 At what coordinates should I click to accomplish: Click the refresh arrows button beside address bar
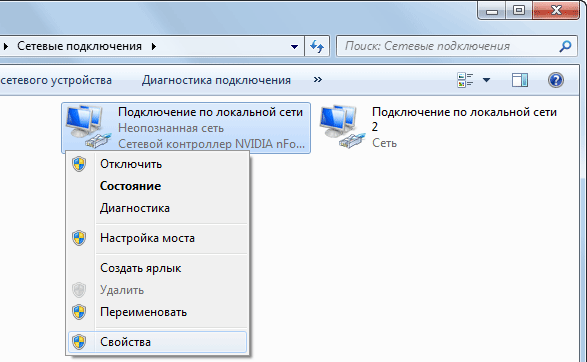[317, 46]
